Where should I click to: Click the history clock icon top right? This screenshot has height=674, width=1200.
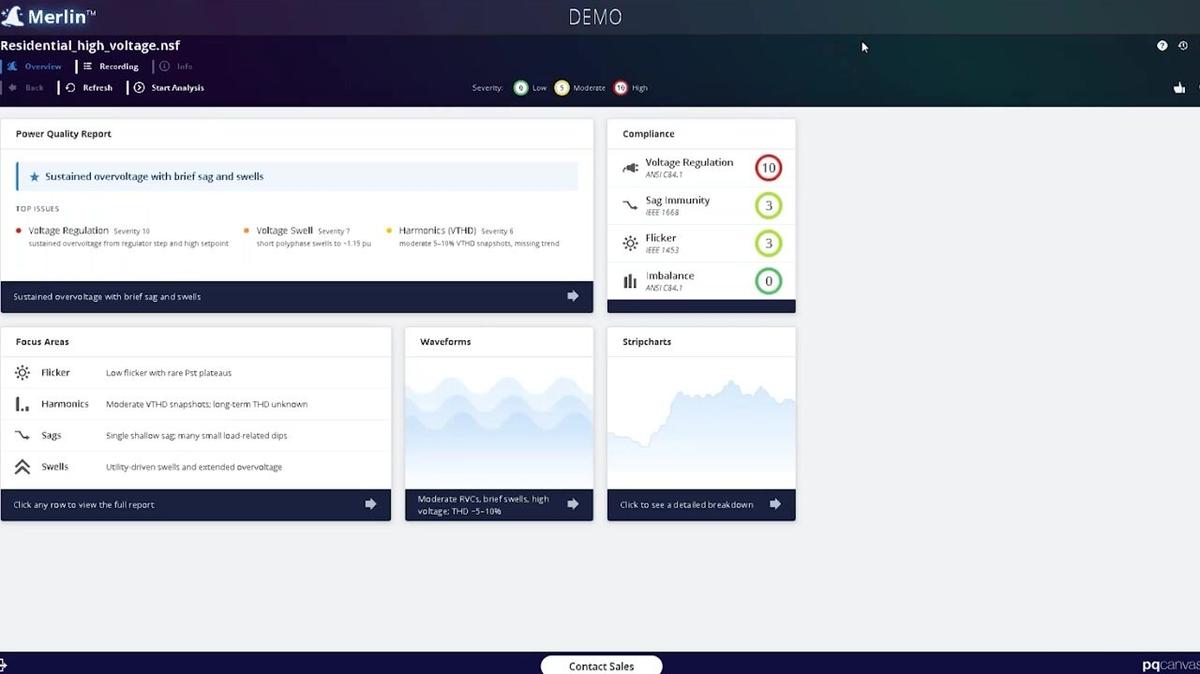pos(1185,45)
